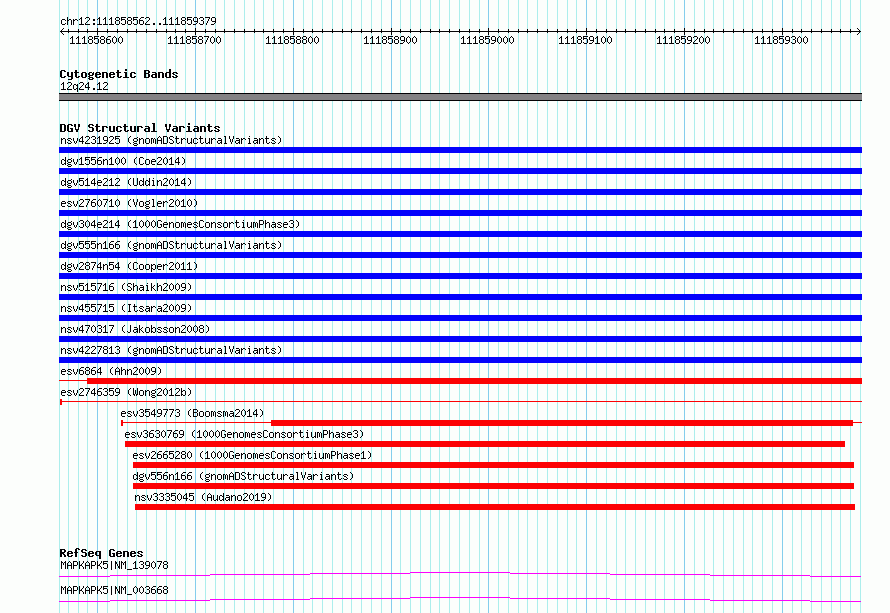
Task: Click the chr12:111858562..111859379 position text
Action: coord(138,22)
